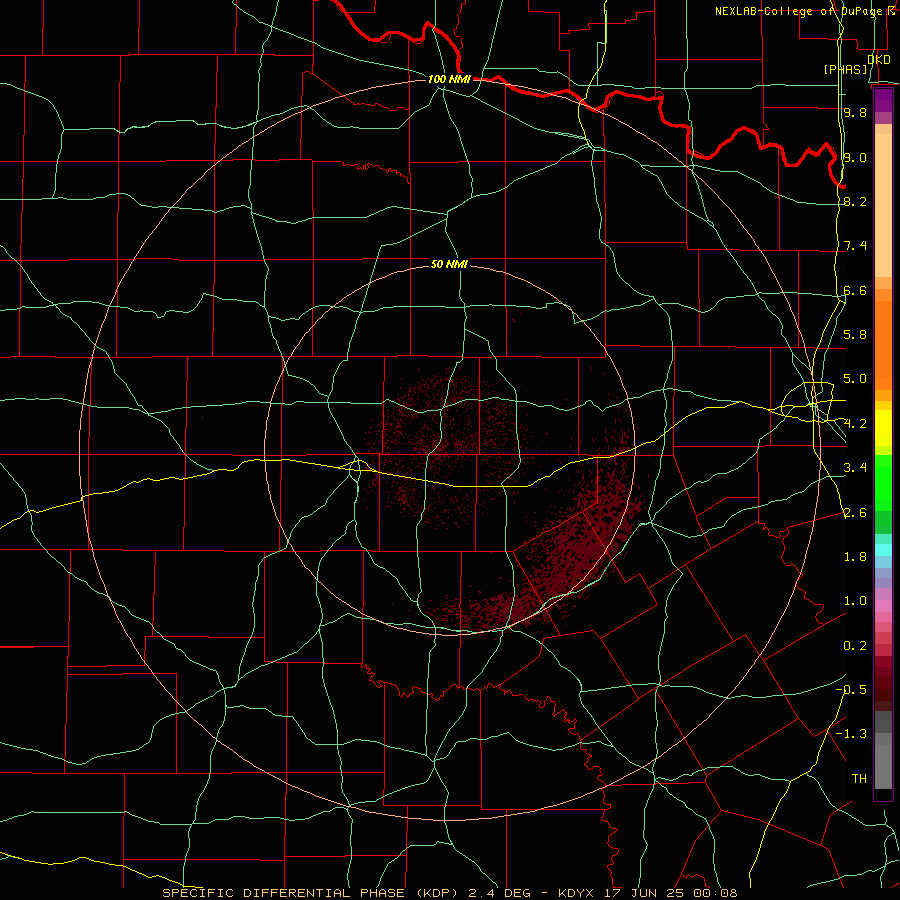Click the 6.6 legend scale value
The width and height of the screenshot is (900, 900).
pos(855,290)
